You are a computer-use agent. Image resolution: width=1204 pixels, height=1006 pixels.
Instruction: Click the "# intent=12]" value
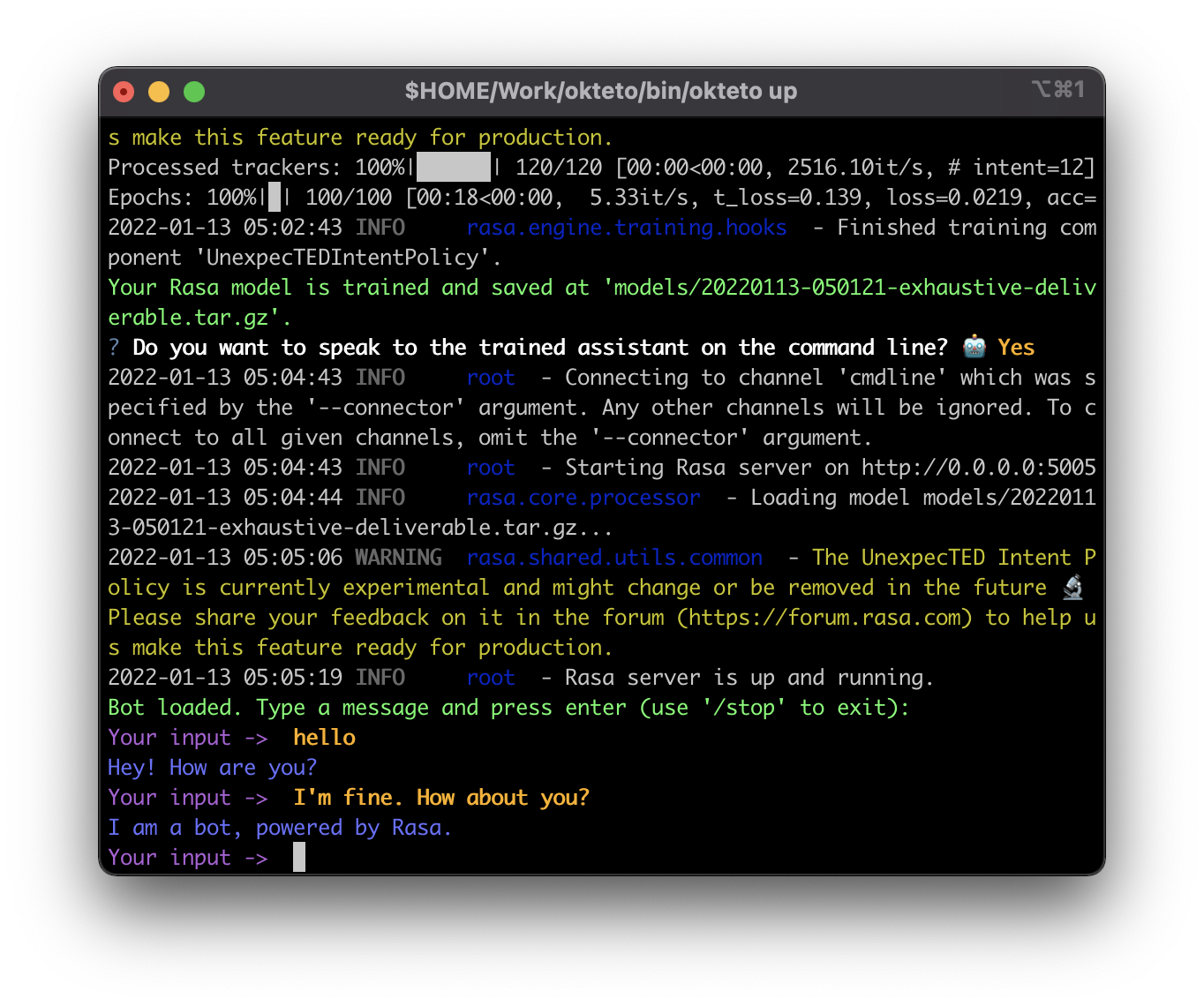pos(1021,168)
